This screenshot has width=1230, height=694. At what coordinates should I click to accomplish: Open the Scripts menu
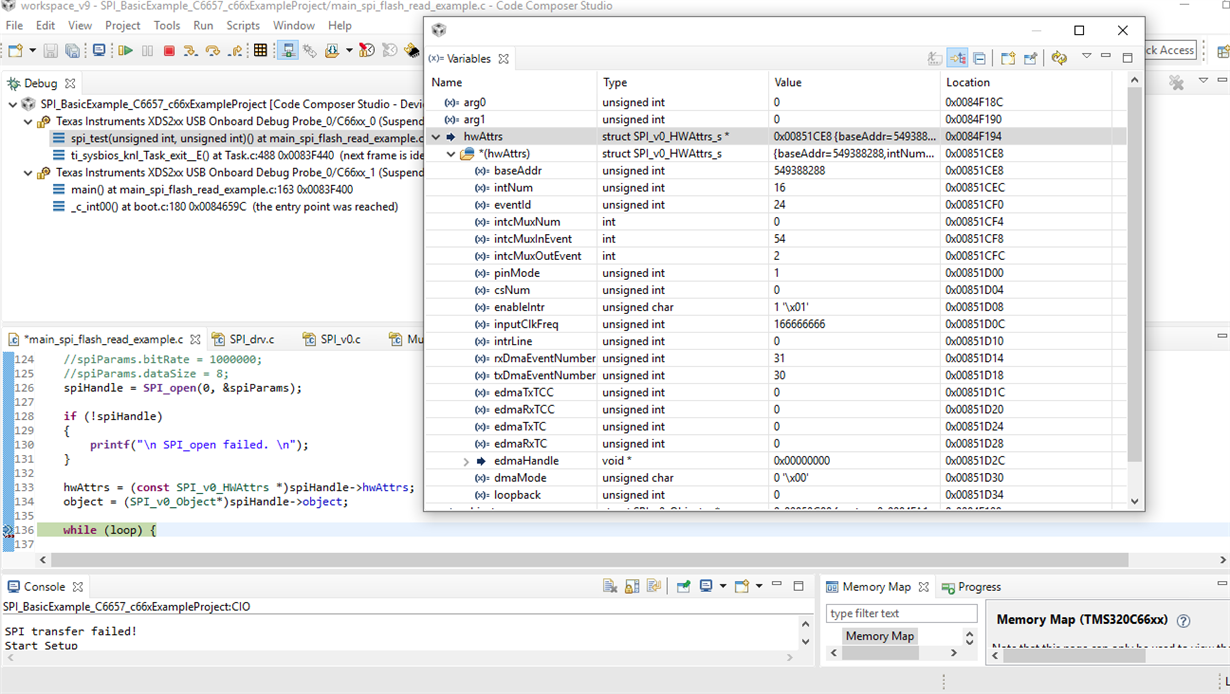tap(243, 25)
